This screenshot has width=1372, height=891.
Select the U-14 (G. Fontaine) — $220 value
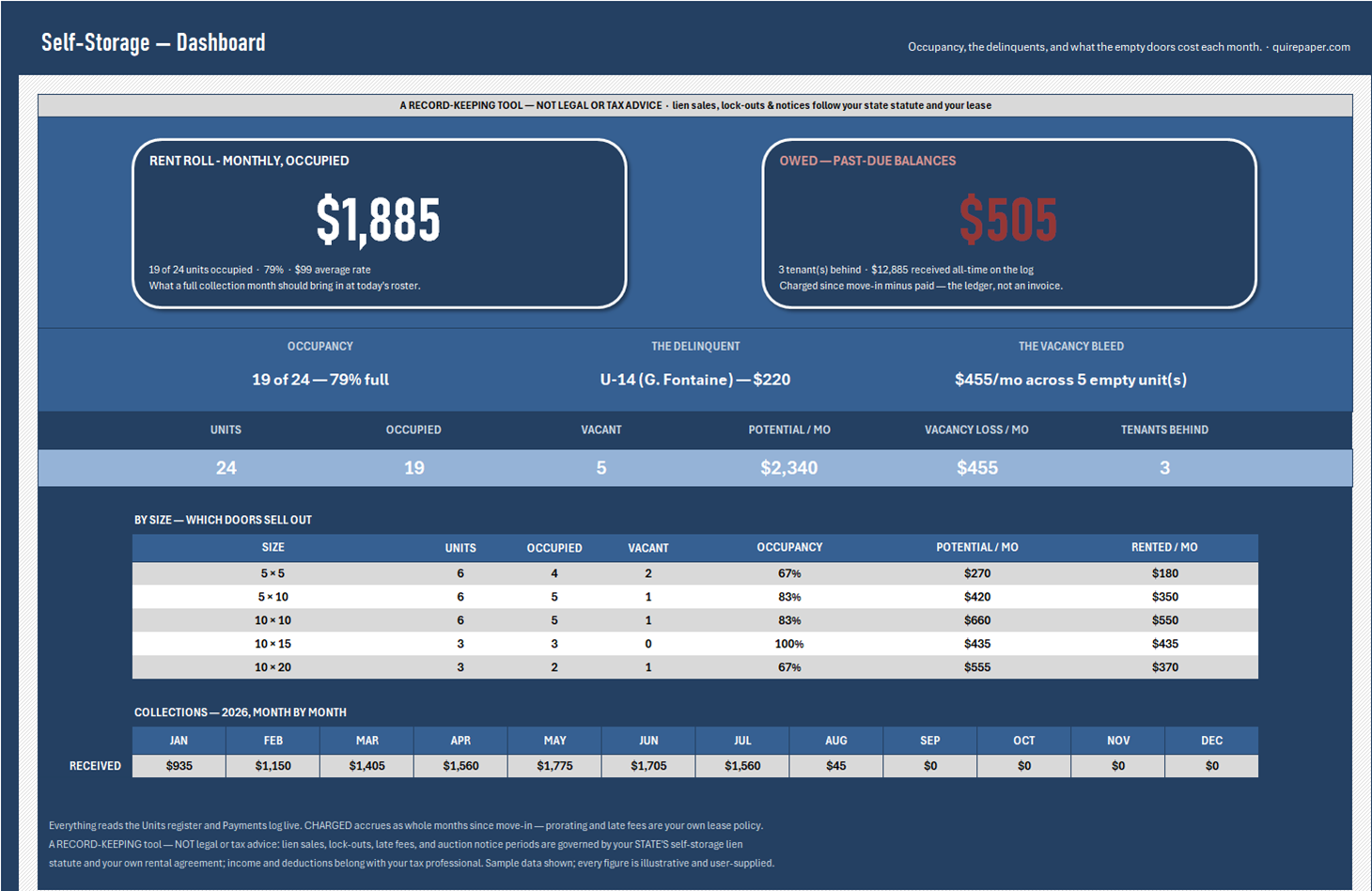[x=695, y=380]
